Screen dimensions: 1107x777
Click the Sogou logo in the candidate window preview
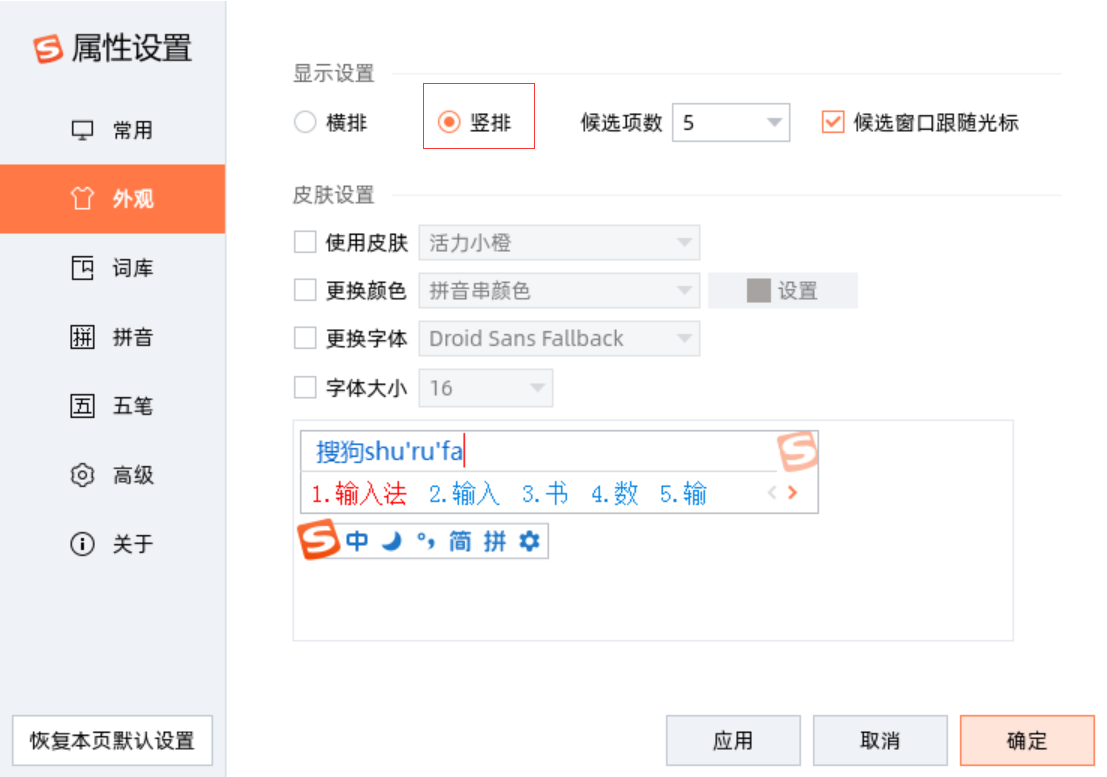click(797, 451)
